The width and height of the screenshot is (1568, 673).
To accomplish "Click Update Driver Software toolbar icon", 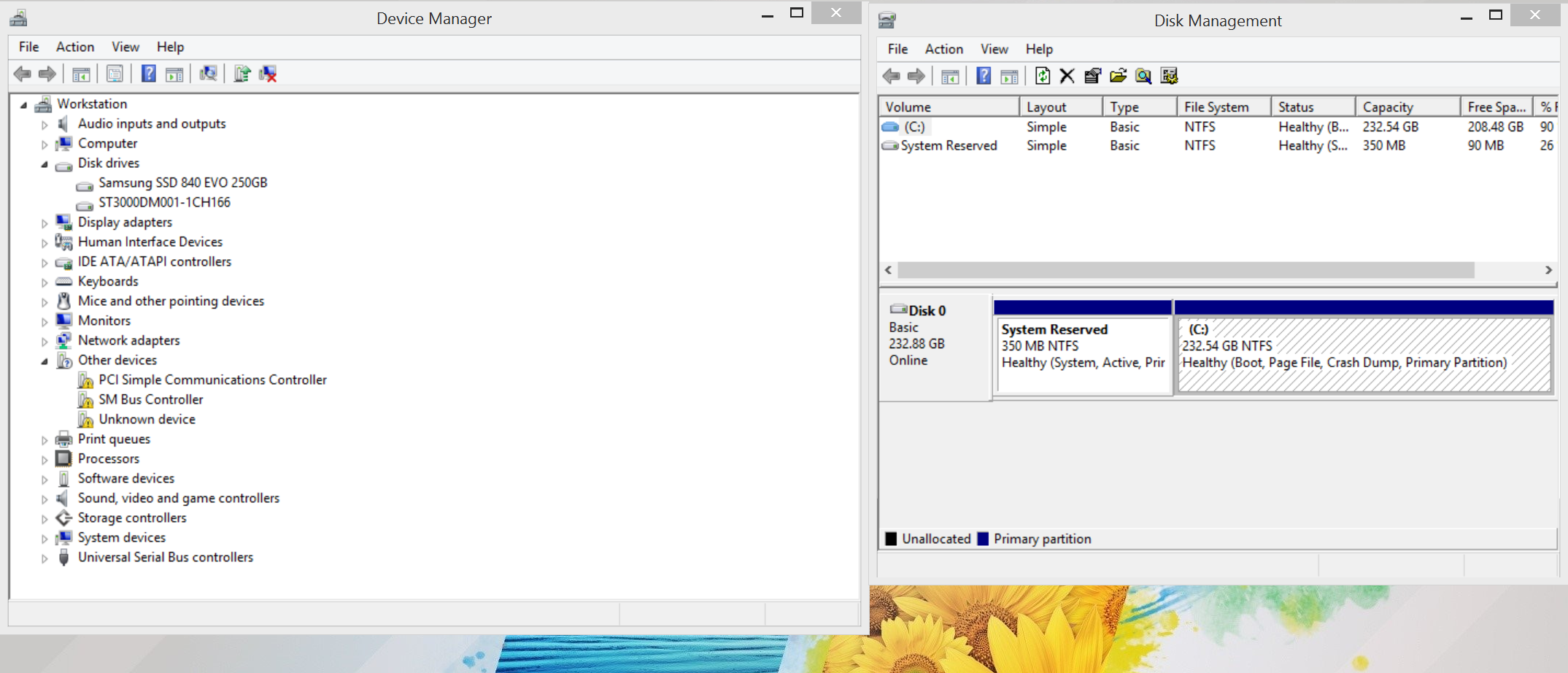I will pos(242,74).
